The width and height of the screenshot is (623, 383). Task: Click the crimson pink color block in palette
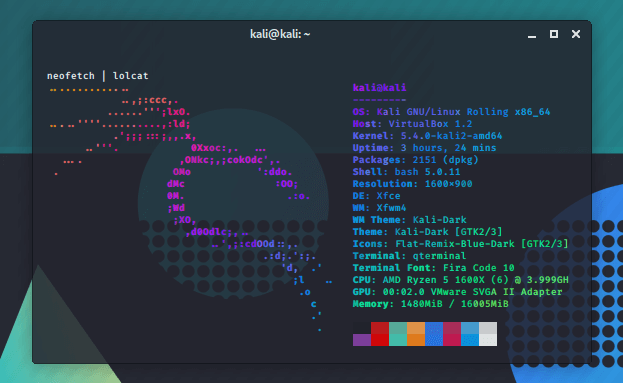coord(452,334)
